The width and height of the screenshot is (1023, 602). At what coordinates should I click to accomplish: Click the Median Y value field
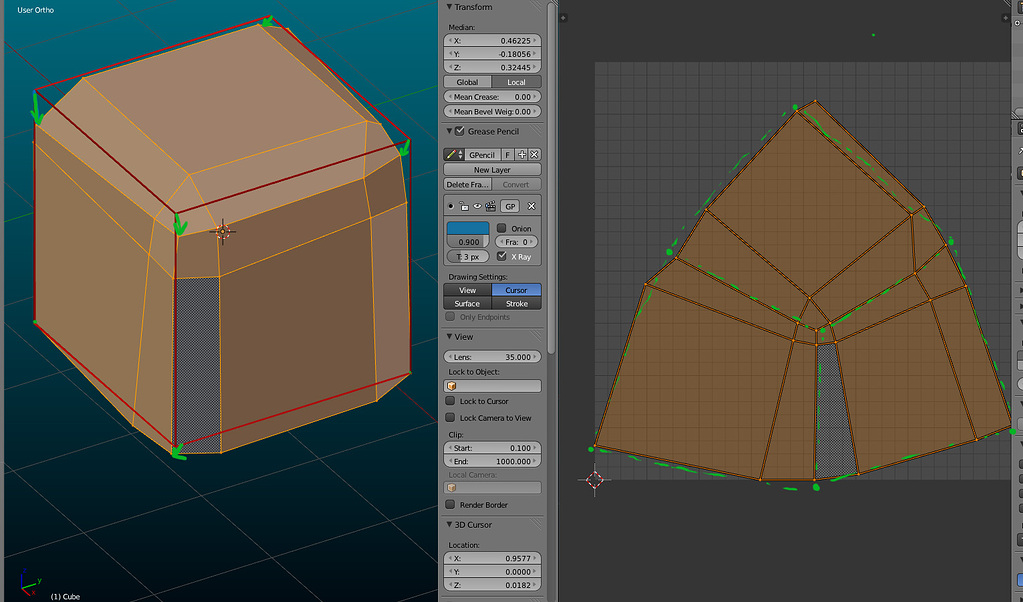pos(493,54)
